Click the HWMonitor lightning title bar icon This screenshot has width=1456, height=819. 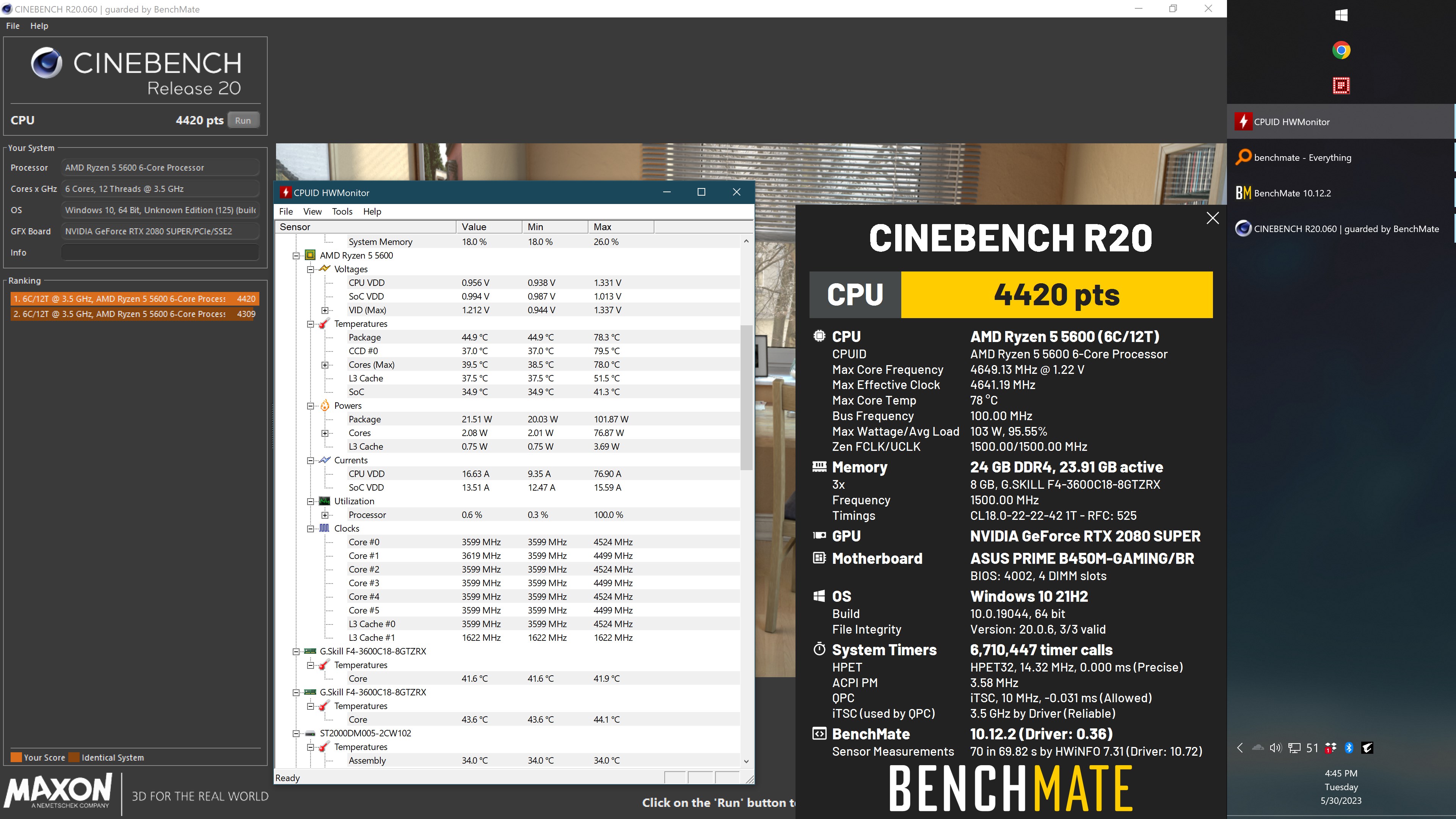click(286, 192)
